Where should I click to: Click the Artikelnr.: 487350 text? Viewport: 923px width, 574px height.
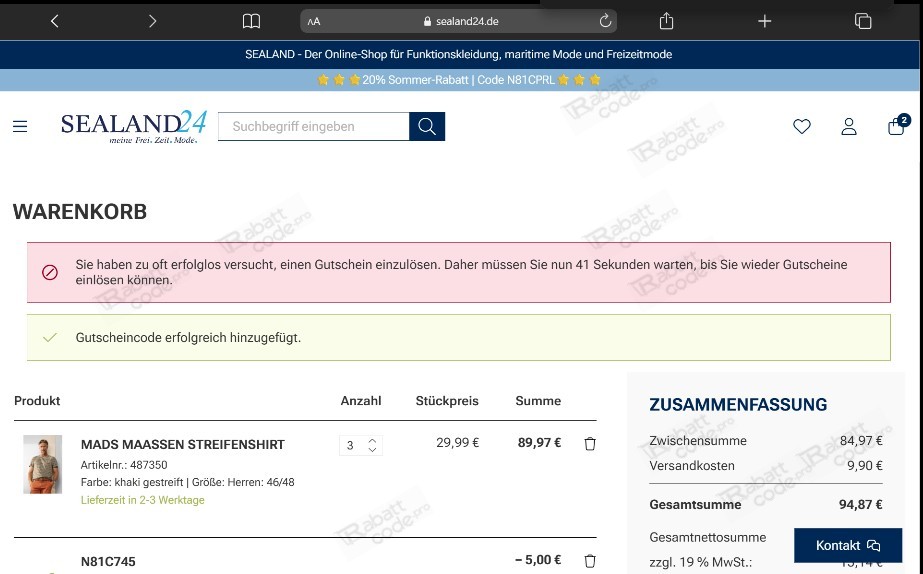click(x=124, y=464)
